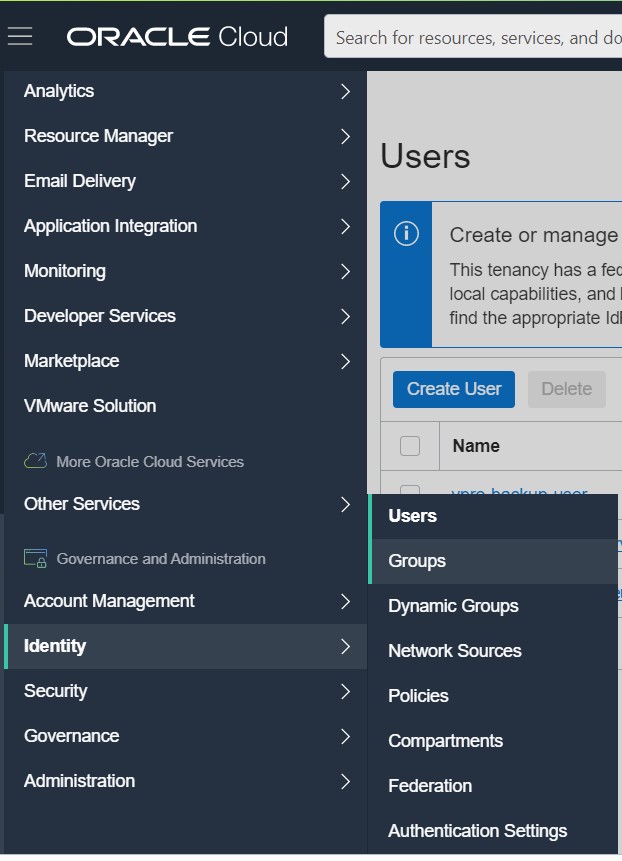This screenshot has width=622, height=861.
Task: Click the hamburger navigation menu icon
Action: [20, 37]
